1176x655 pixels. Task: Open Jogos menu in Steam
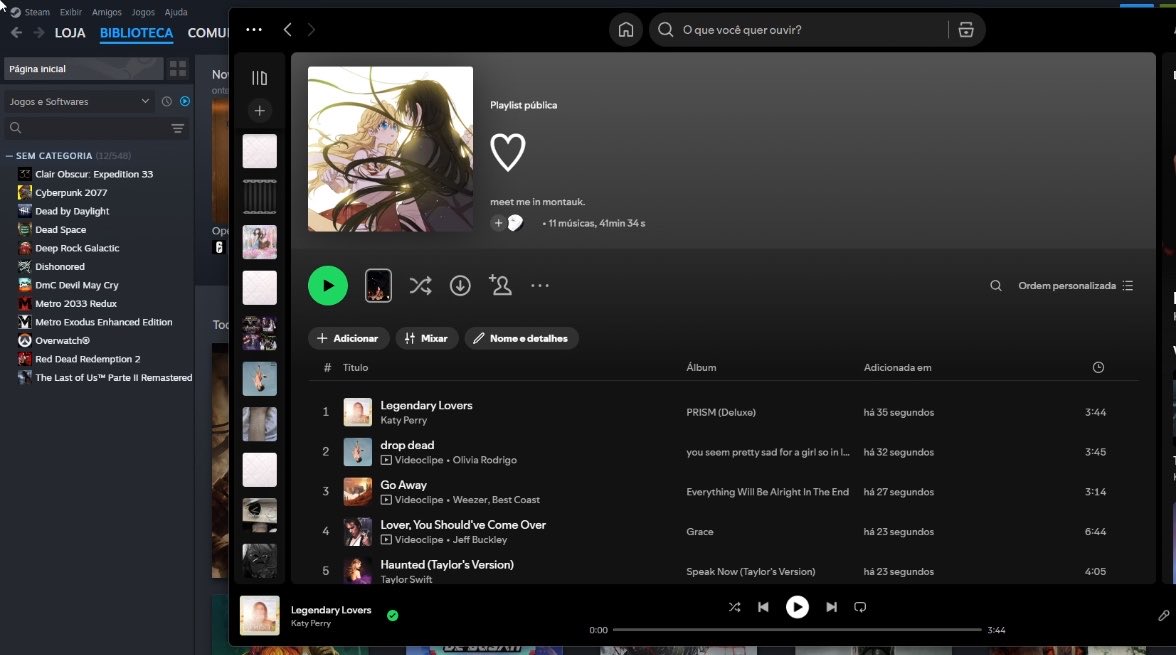coord(143,12)
